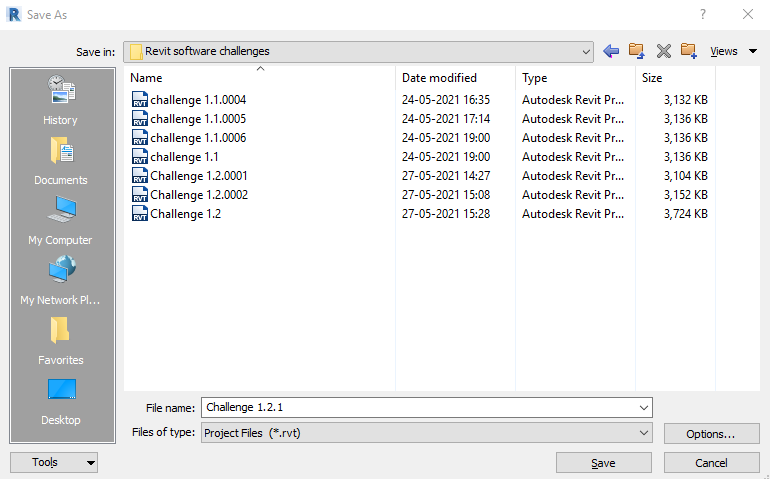Select file name Challenge 1.2.0002
The image size is (770, 479).
(199, 195)
